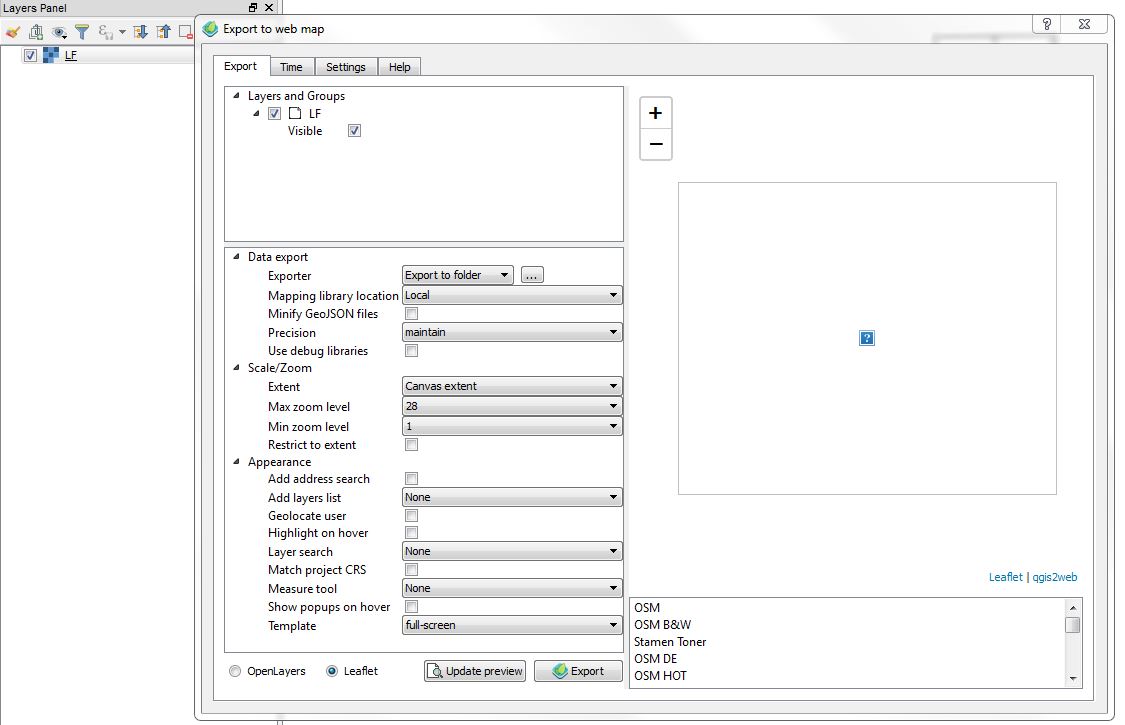This screenshot has height=725, width=1125.
Task: Click the Export button
Action: click(578, 671)
